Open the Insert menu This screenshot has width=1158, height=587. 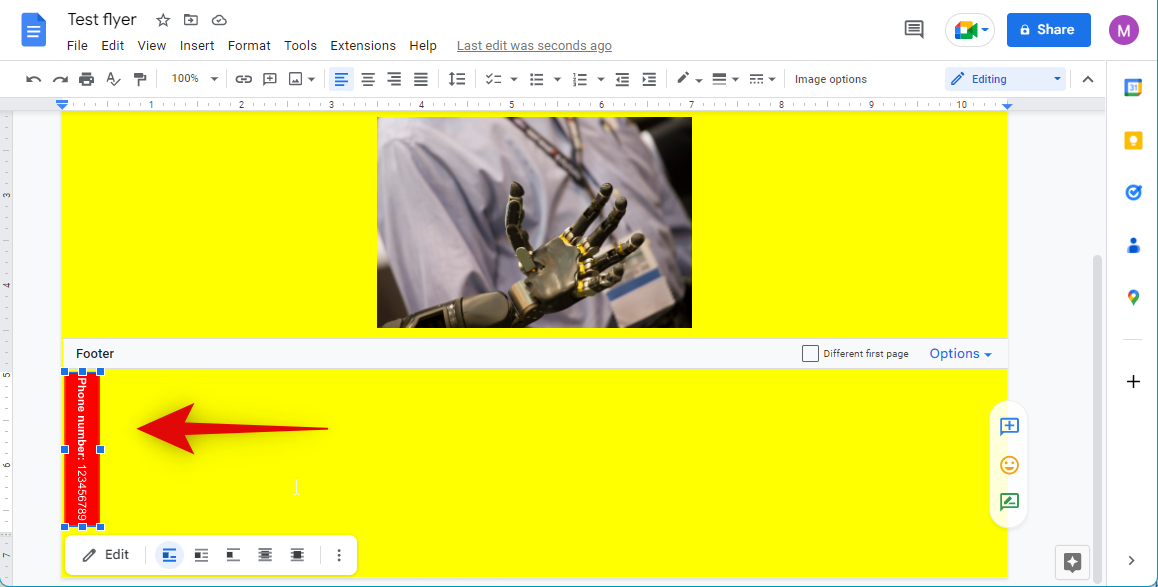[x=197, y=46]
